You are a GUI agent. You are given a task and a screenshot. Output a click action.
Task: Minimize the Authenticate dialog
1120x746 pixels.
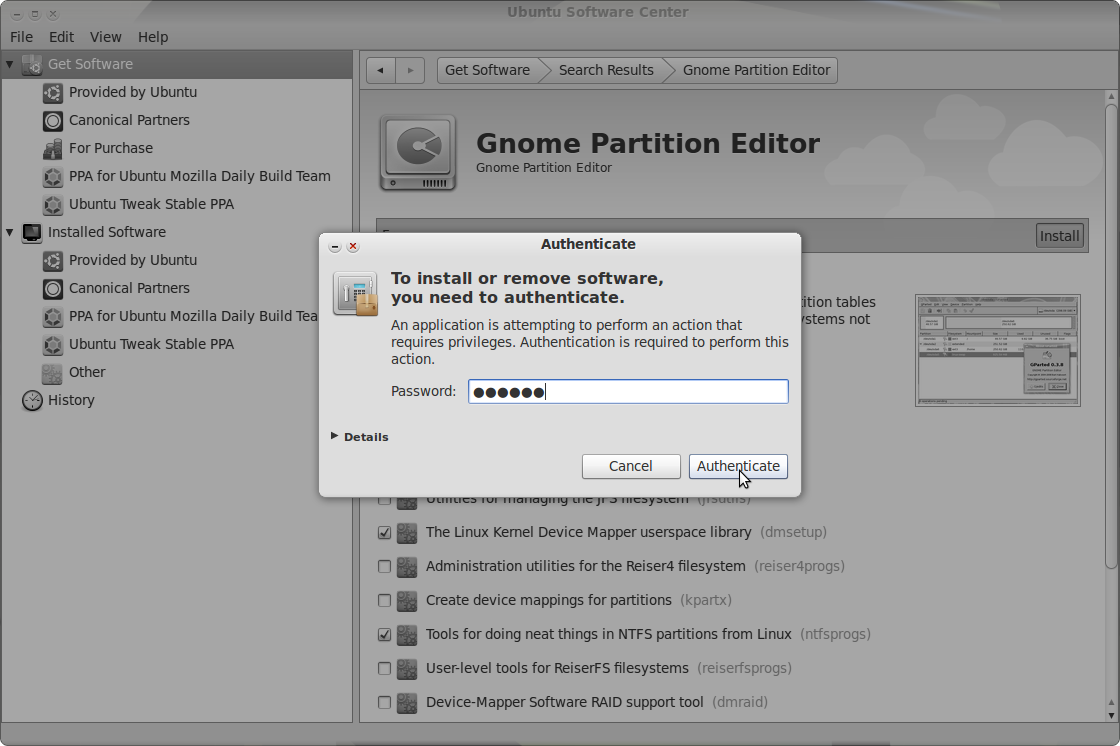(x=335, y=247)
